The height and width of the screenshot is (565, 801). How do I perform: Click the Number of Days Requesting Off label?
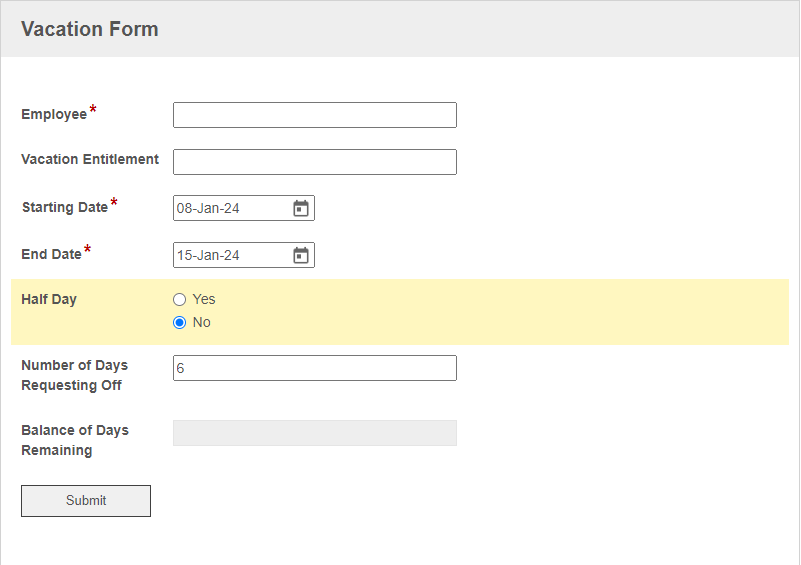click(74, 375)
